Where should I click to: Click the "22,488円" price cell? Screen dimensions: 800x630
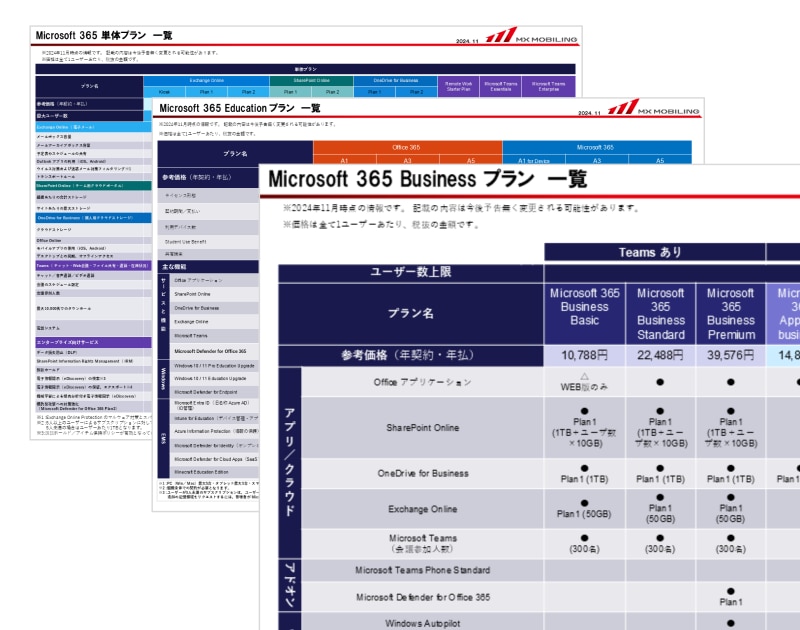click(661, 355)
